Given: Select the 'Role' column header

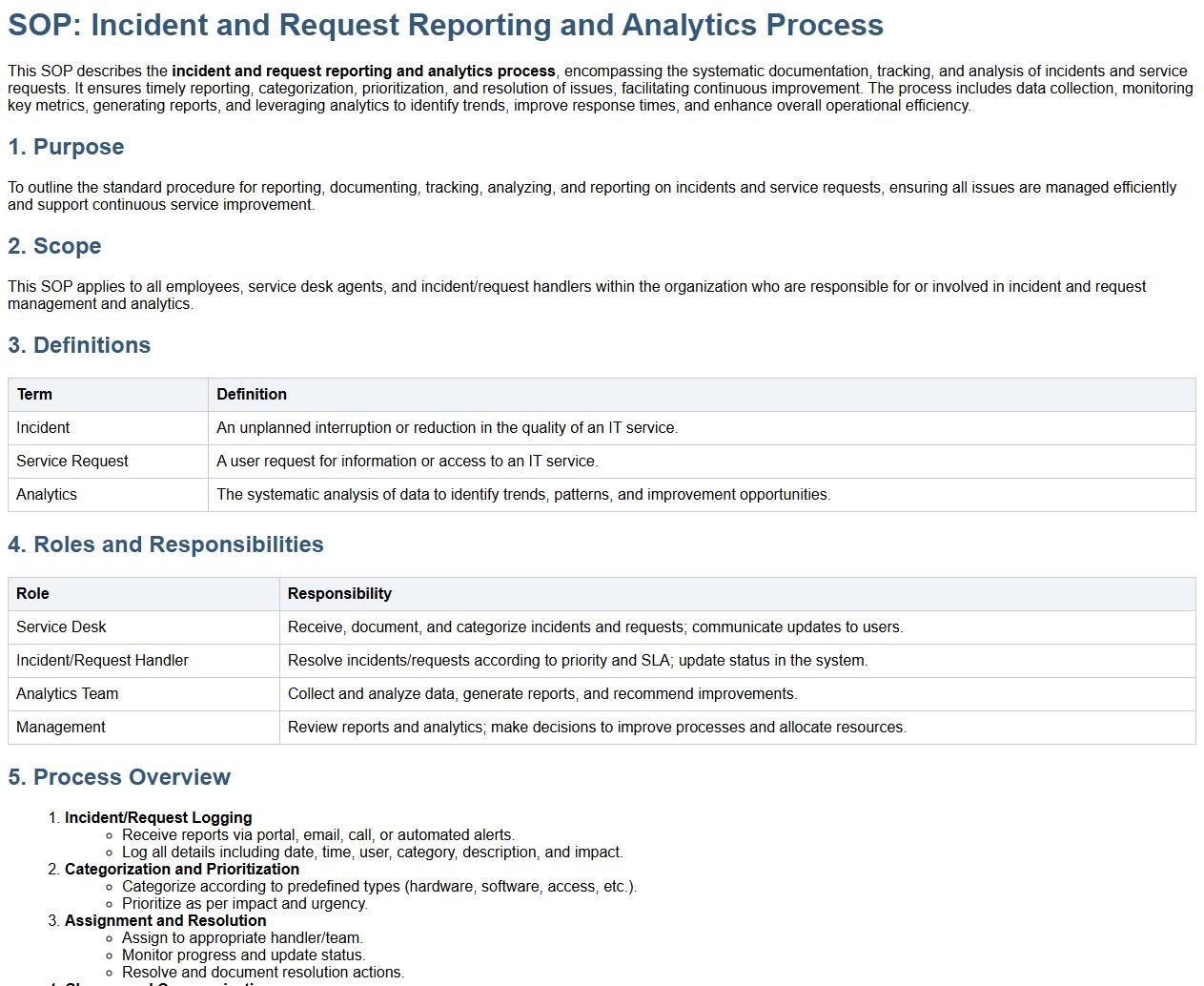Looking at the screenshot, I should 32,594.
